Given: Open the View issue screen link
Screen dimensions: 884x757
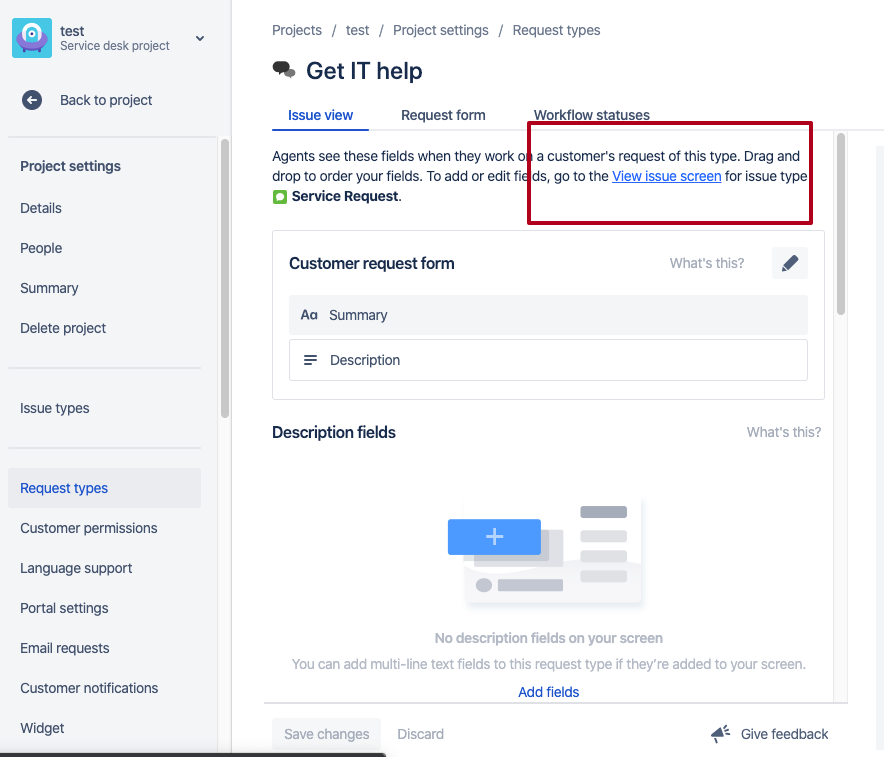Looking at the screenshot, I should click(666, 176).
